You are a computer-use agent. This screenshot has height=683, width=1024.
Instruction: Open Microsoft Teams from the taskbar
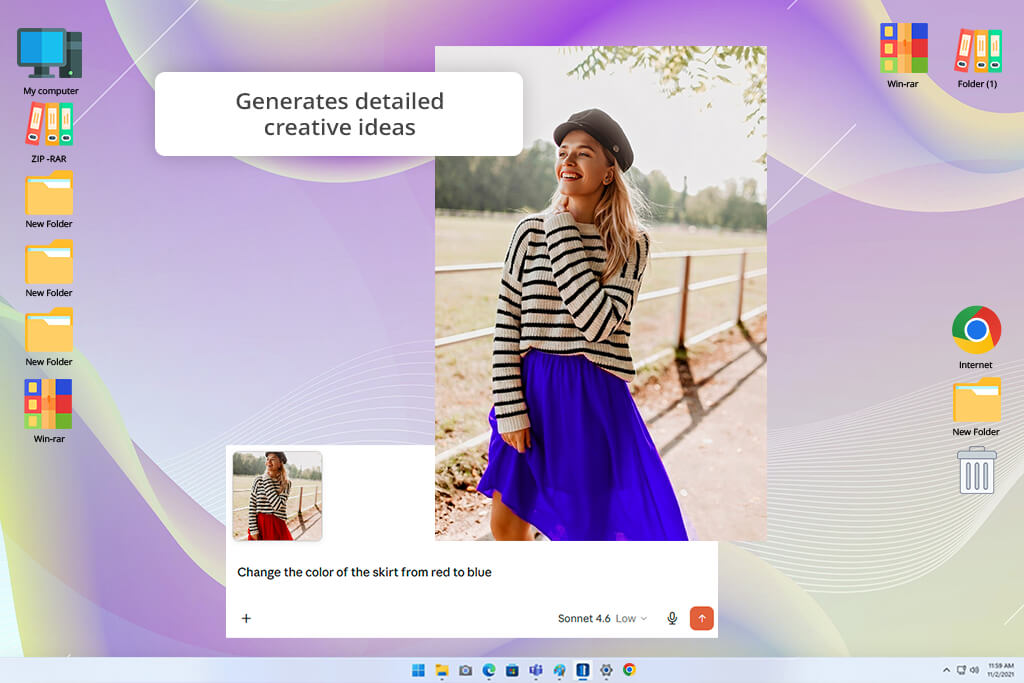[536, 670]
